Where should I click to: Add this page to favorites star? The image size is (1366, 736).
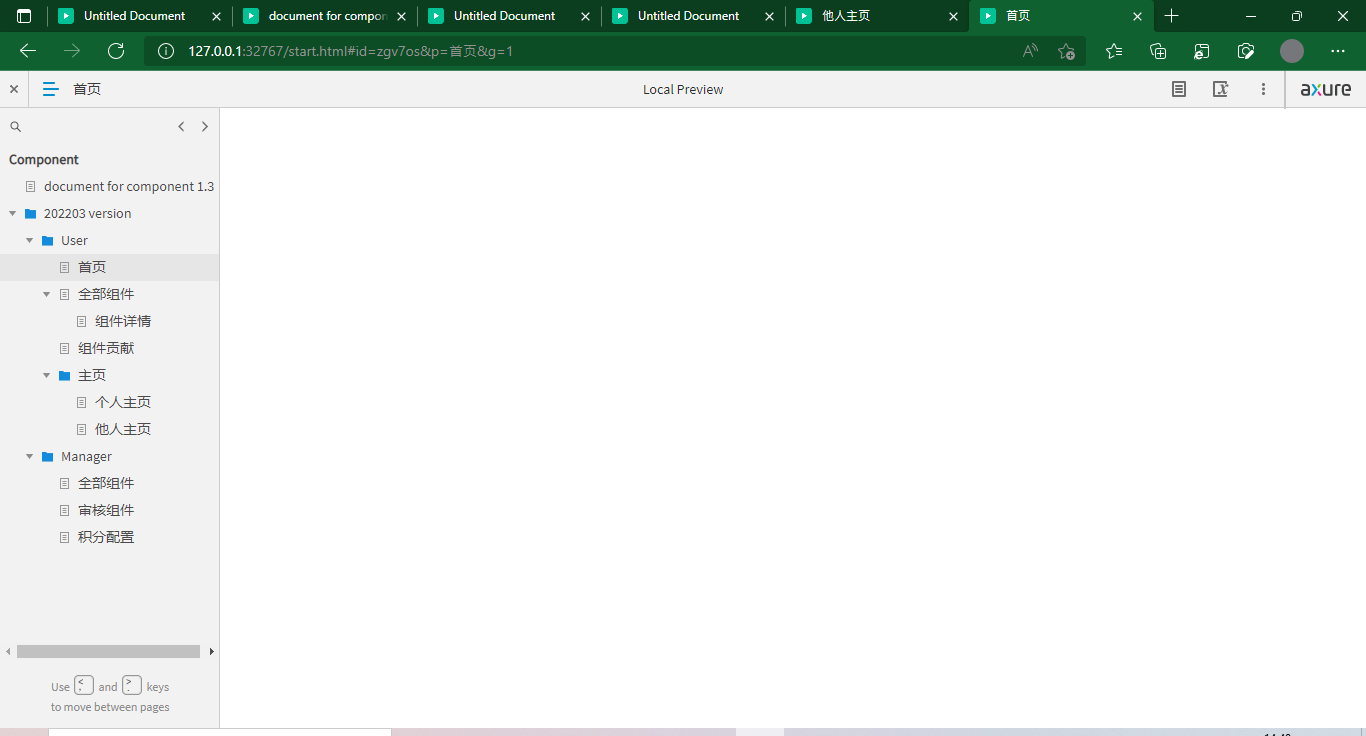pos(1066,51)
